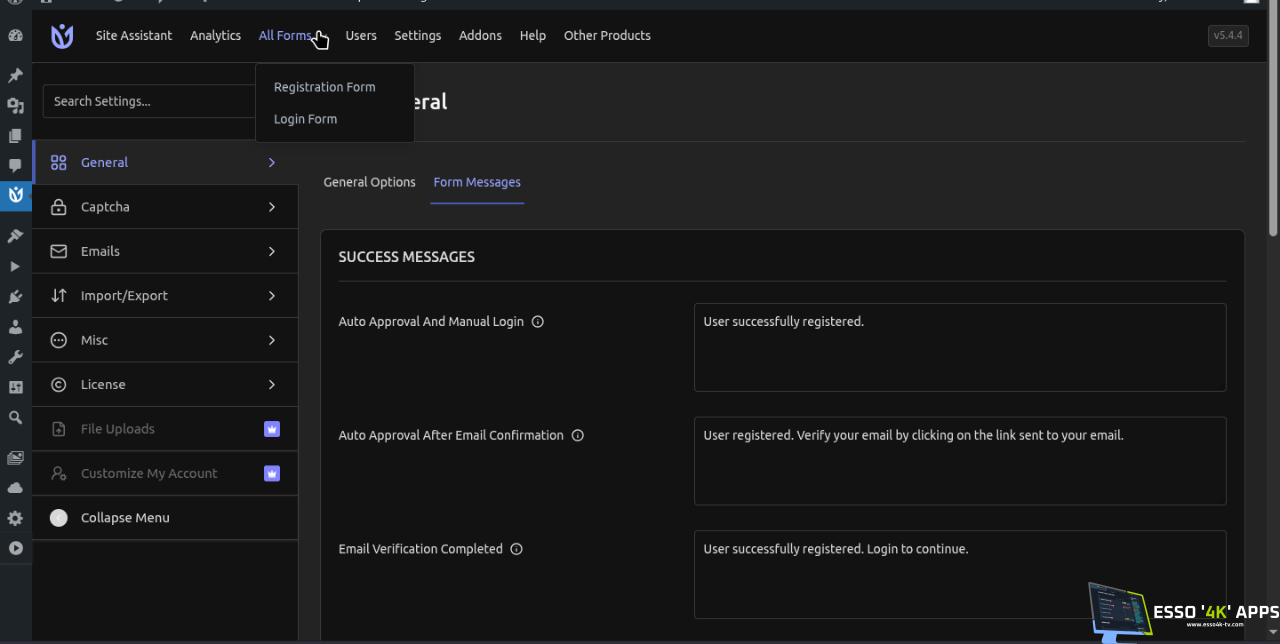
Task: Select Registration Form from All Forms dropdown
Action: click(x=324, y=87)
